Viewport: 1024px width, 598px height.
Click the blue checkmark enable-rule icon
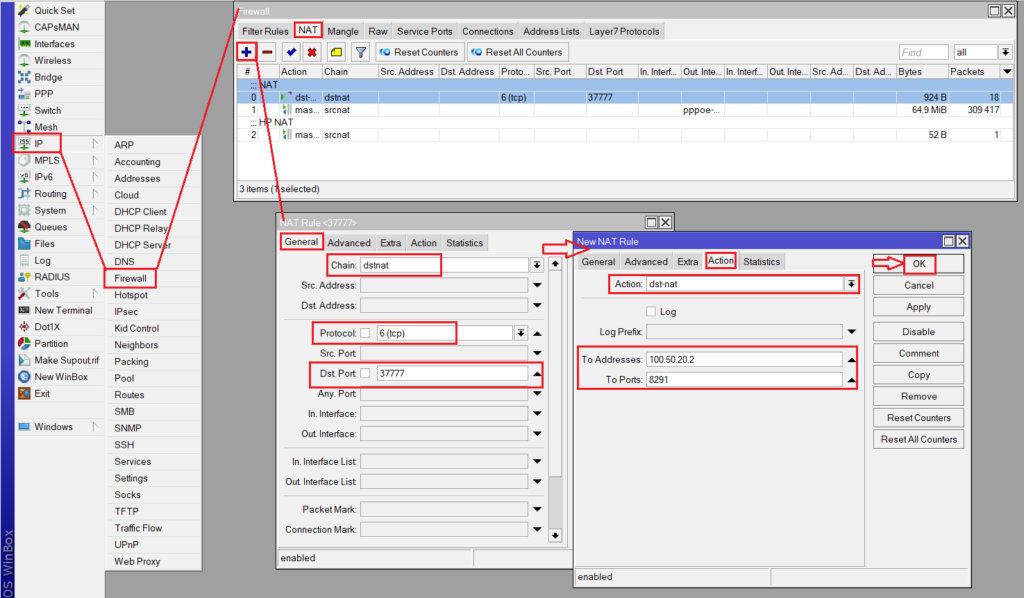point(291,52)
